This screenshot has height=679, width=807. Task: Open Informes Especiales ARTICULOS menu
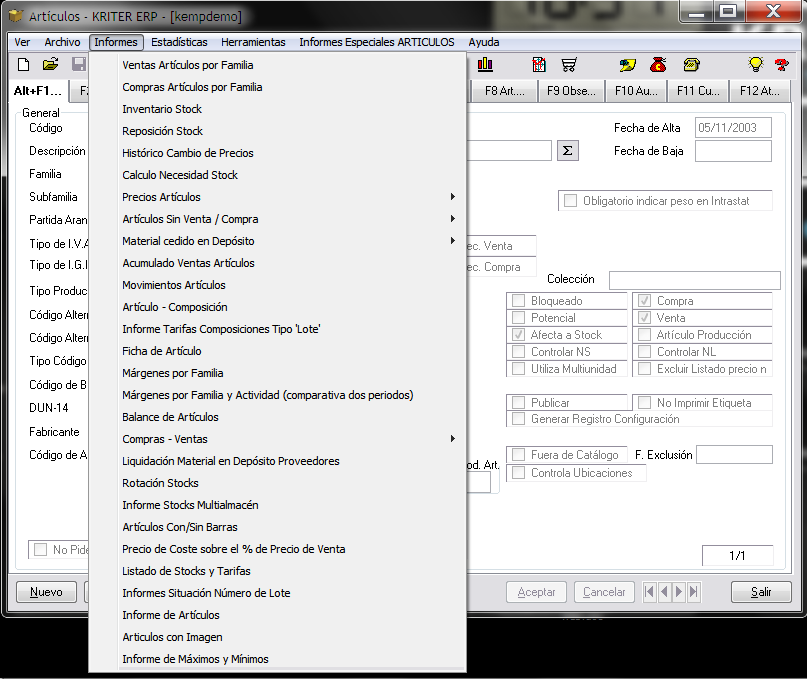377,42
